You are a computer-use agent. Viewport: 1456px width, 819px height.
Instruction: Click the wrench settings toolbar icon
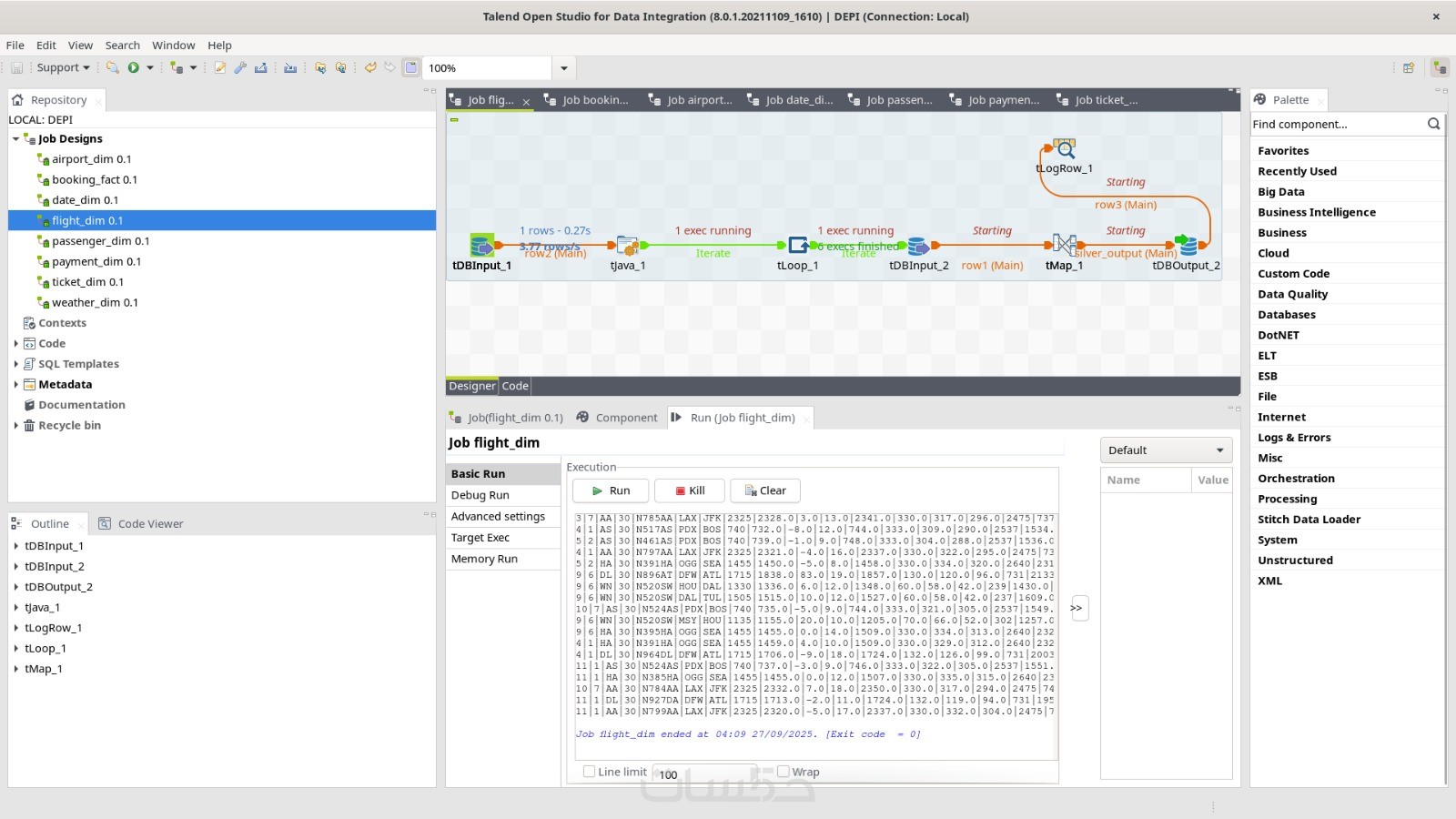coord(240,67)
